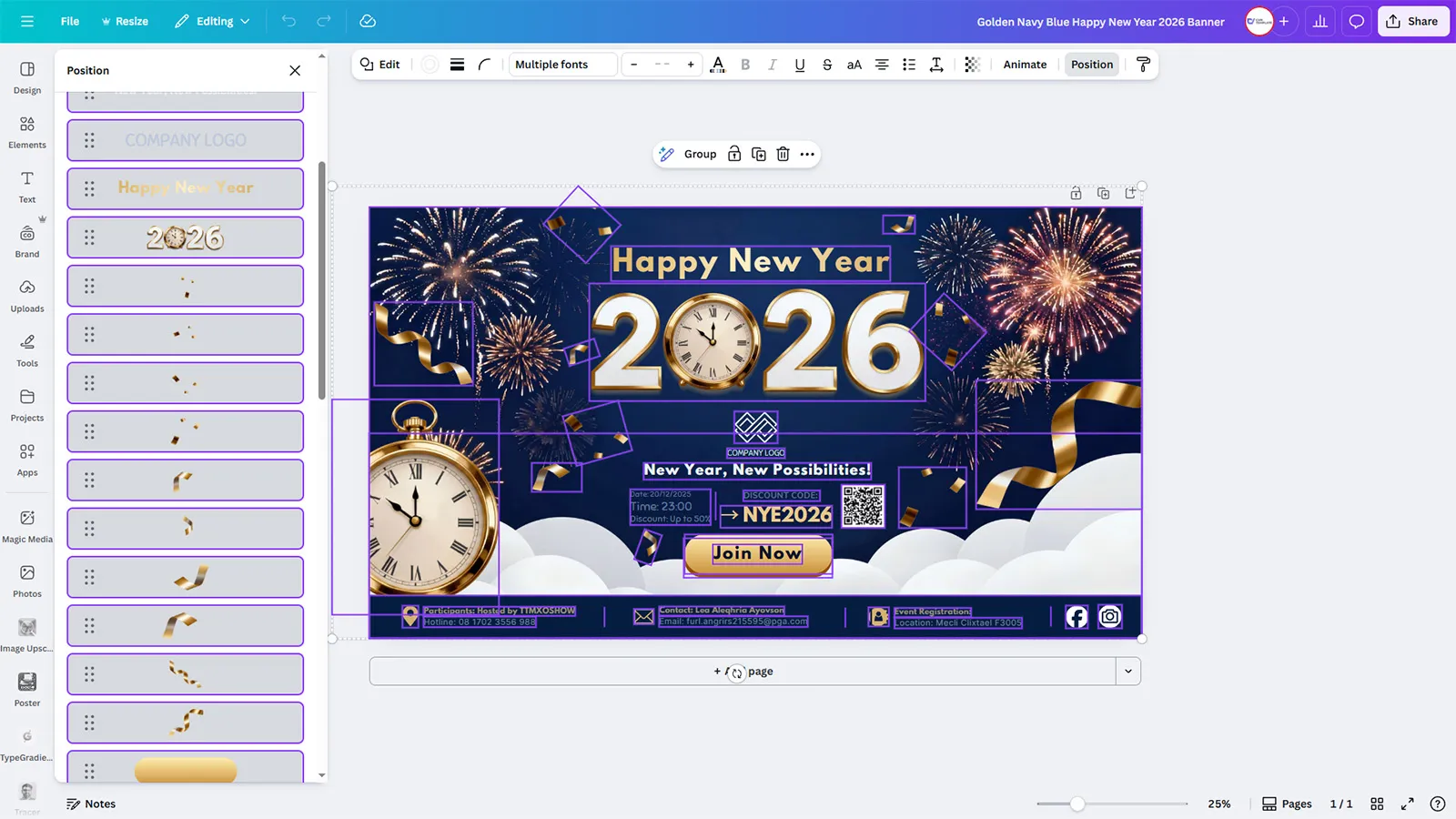Open the Animate tab in toolbar

click(x=1025, y=65)
